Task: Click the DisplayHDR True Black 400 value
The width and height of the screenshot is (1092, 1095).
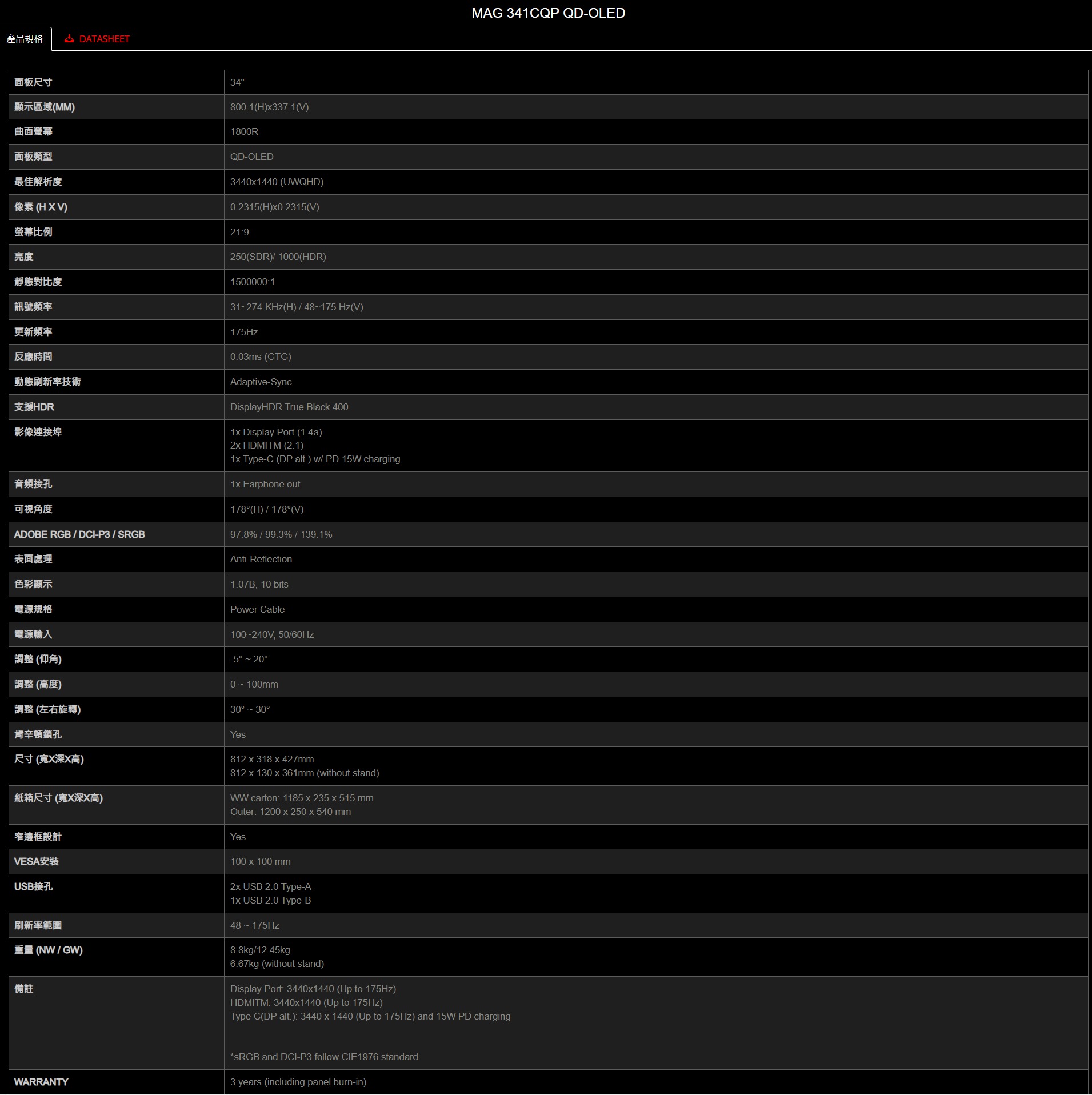Action: point(289,407)
